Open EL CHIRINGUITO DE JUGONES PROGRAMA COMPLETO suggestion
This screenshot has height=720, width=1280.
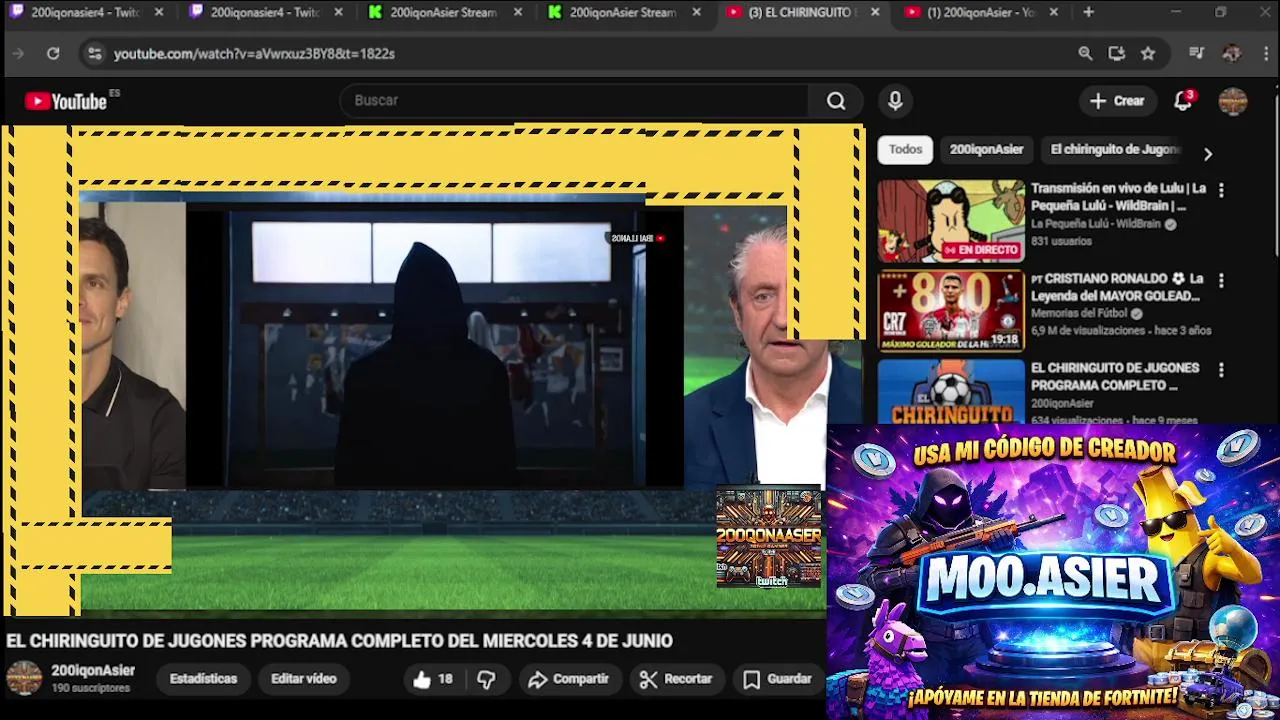pyautogui.click(x=1115, y=377)
